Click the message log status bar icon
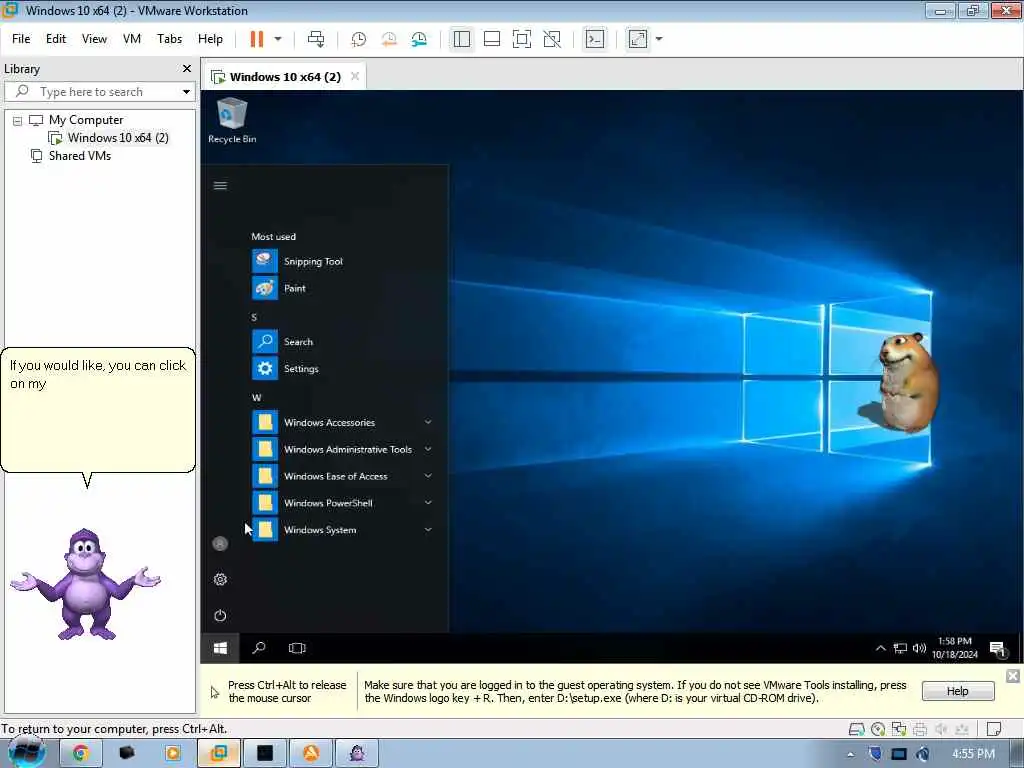 click(x=994, y=729)
